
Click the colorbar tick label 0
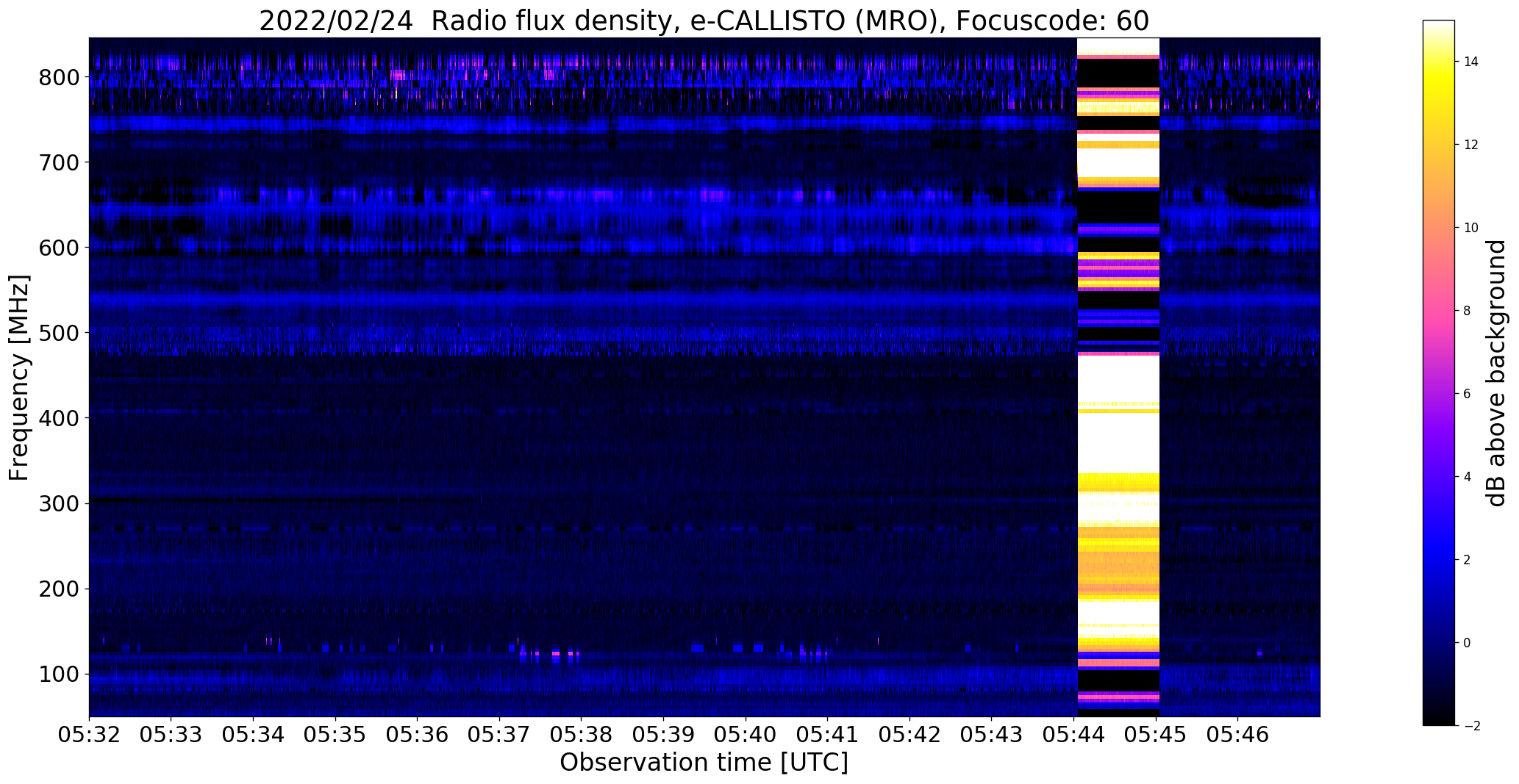coord(1468,643)
